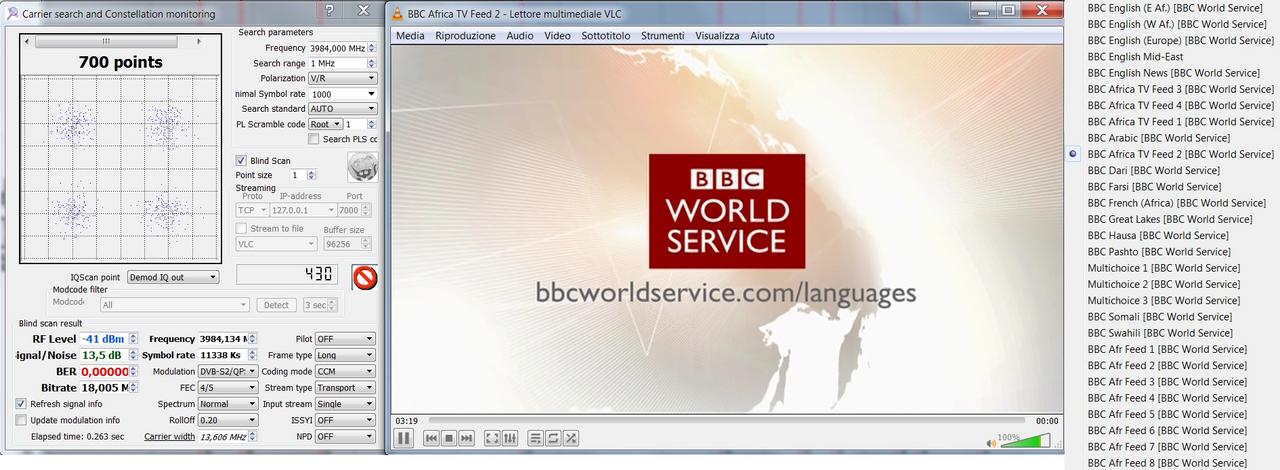This screenshot has width=1280, height=470.
Task: Open the Video menu in VLC
Action: pos(558,36)
